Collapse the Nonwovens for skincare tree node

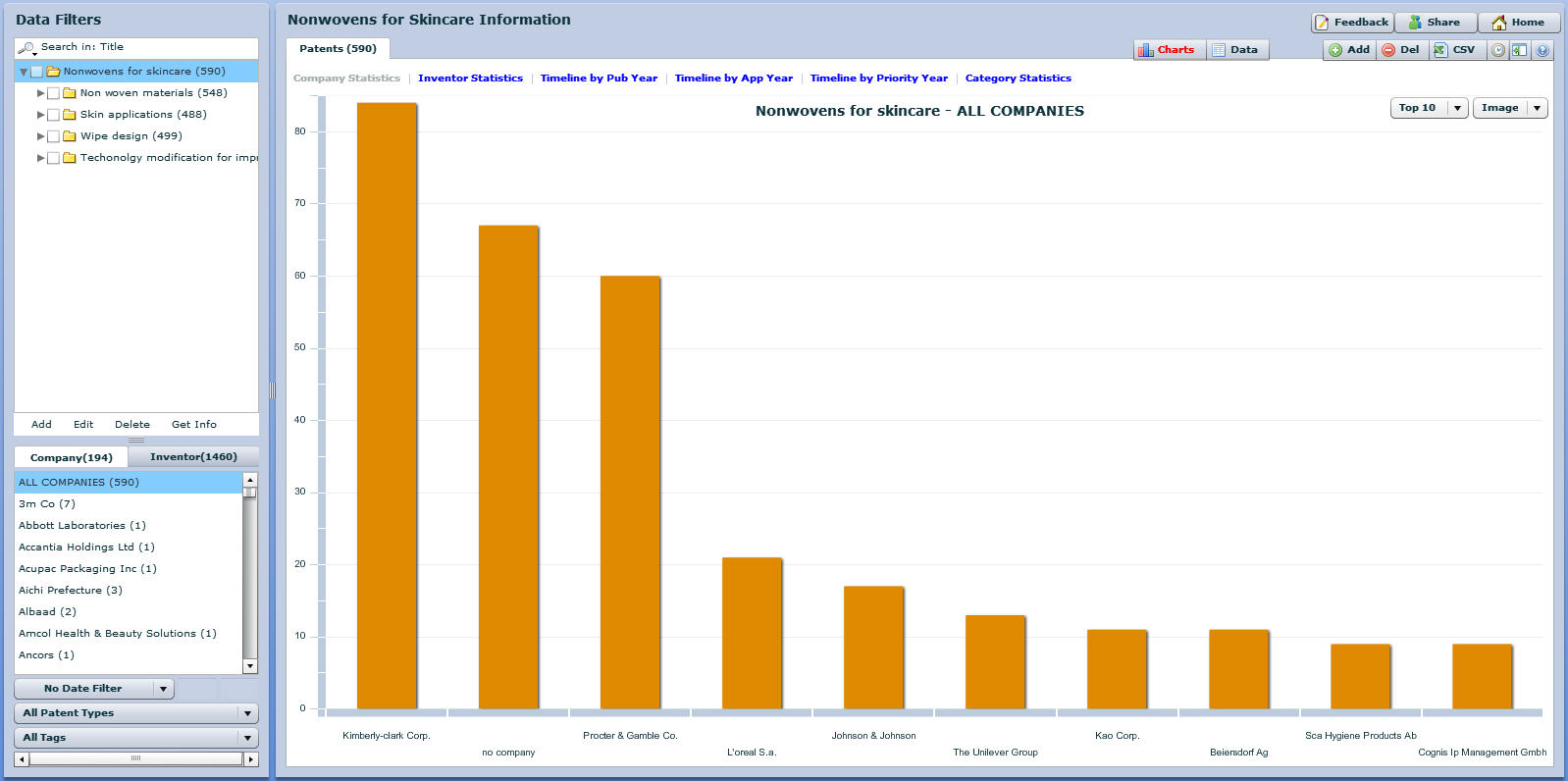pos(24,72)
